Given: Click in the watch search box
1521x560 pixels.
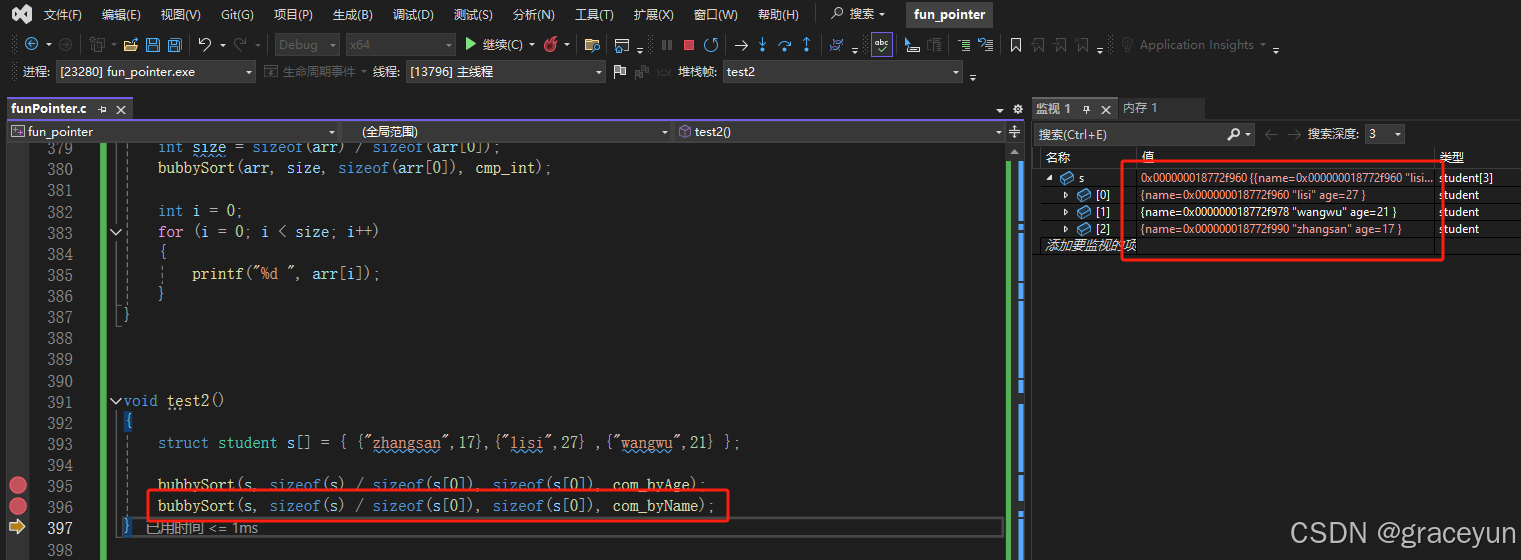Looking at the screenshot, I should (1129, 134).
